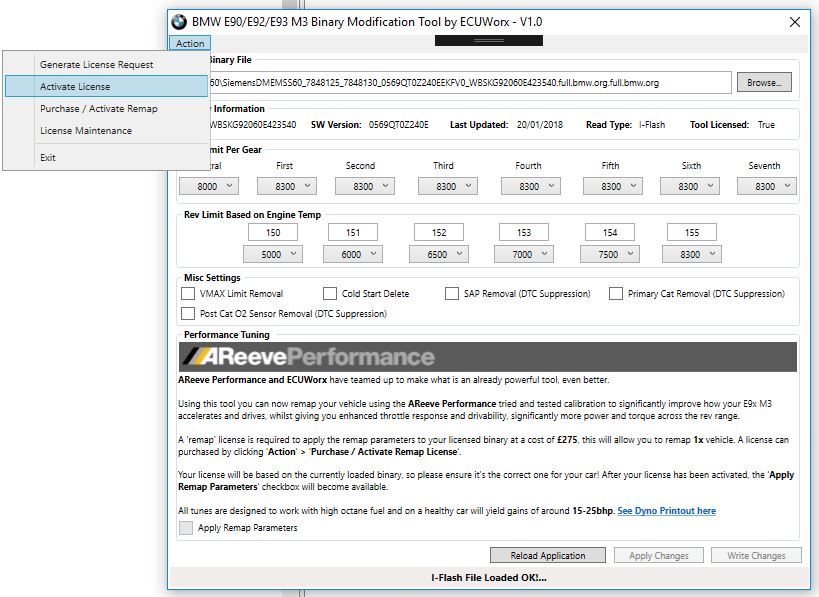
Task: Open the See Dyno Printout here link
Action: coord(666,511)
